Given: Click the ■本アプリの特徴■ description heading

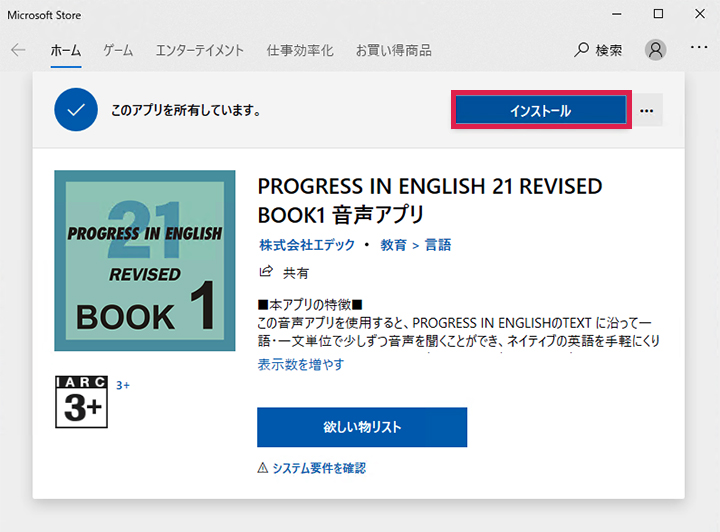Looking at the screenshot, I should pyautogui.click(x=310, y=304).
